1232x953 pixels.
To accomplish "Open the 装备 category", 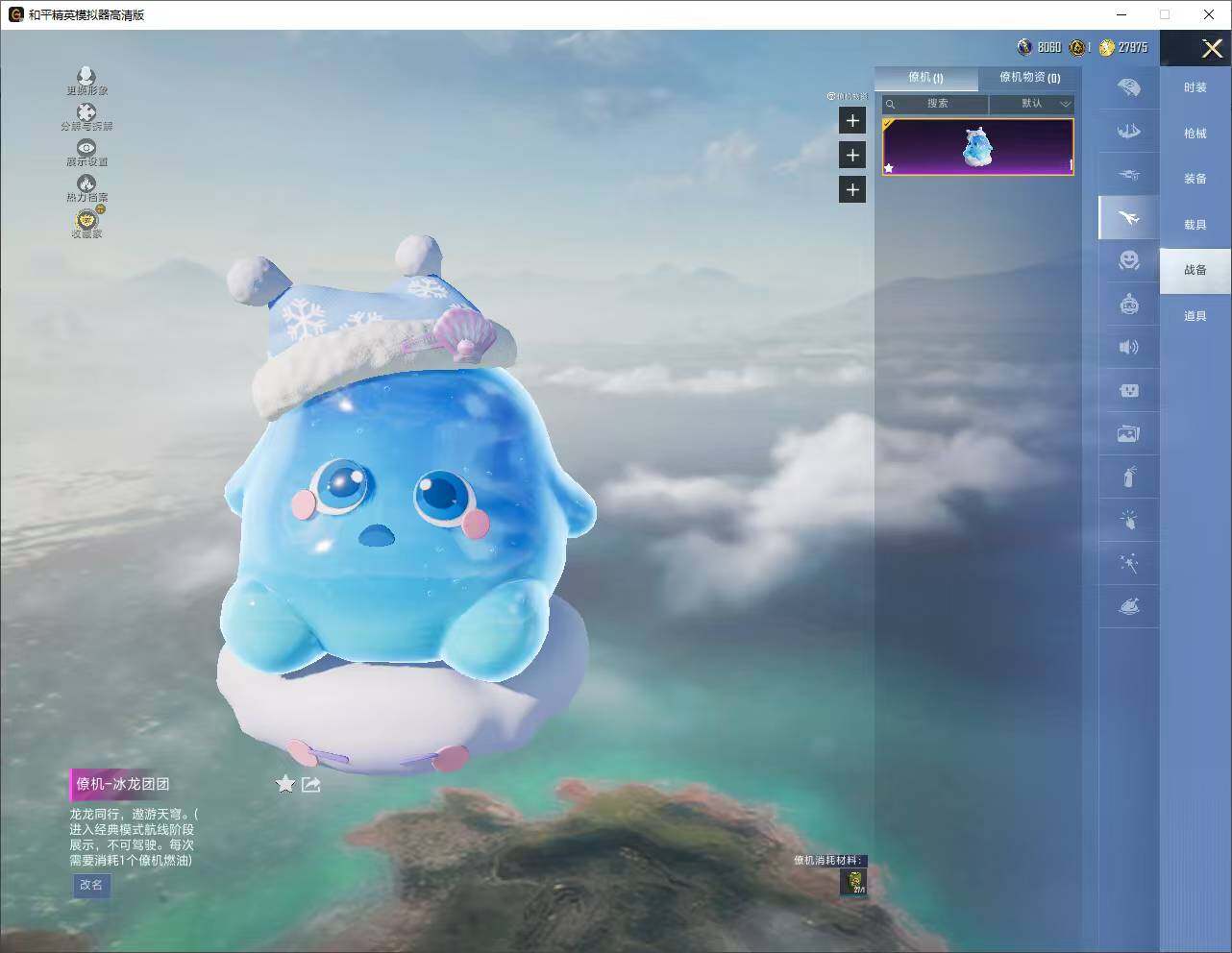I will click(1195, 179).
